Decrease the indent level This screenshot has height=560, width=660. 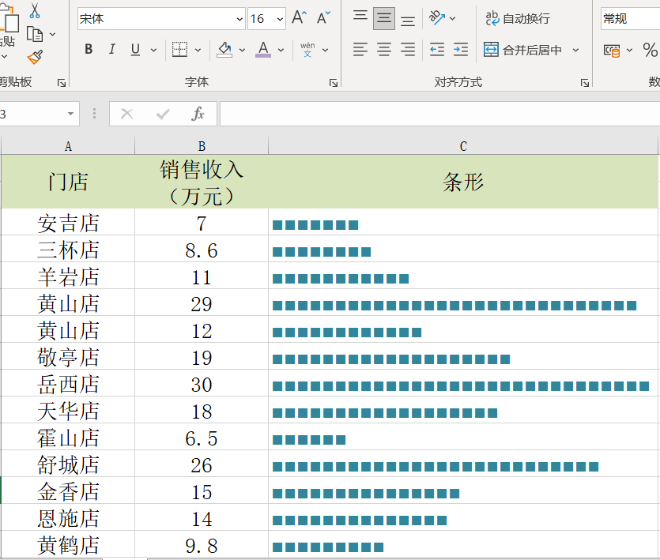437,50
